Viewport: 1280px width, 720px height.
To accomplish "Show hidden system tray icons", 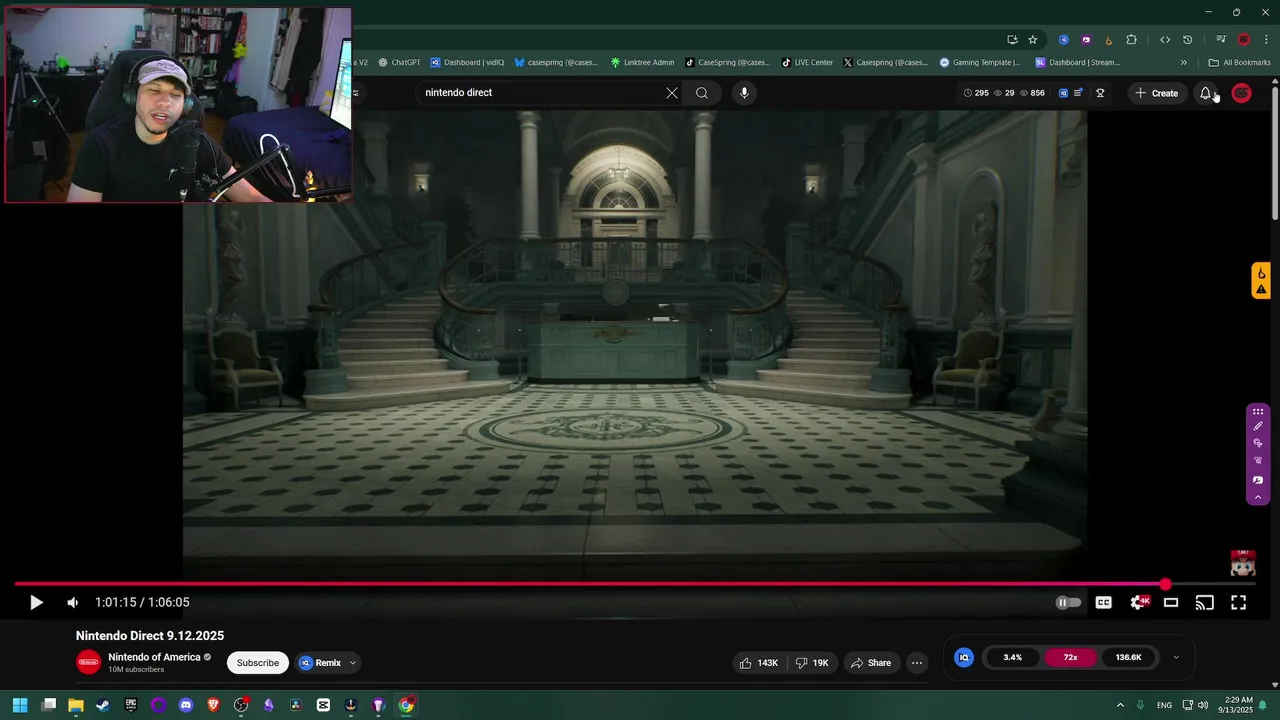I will [x=1120, y=705].
